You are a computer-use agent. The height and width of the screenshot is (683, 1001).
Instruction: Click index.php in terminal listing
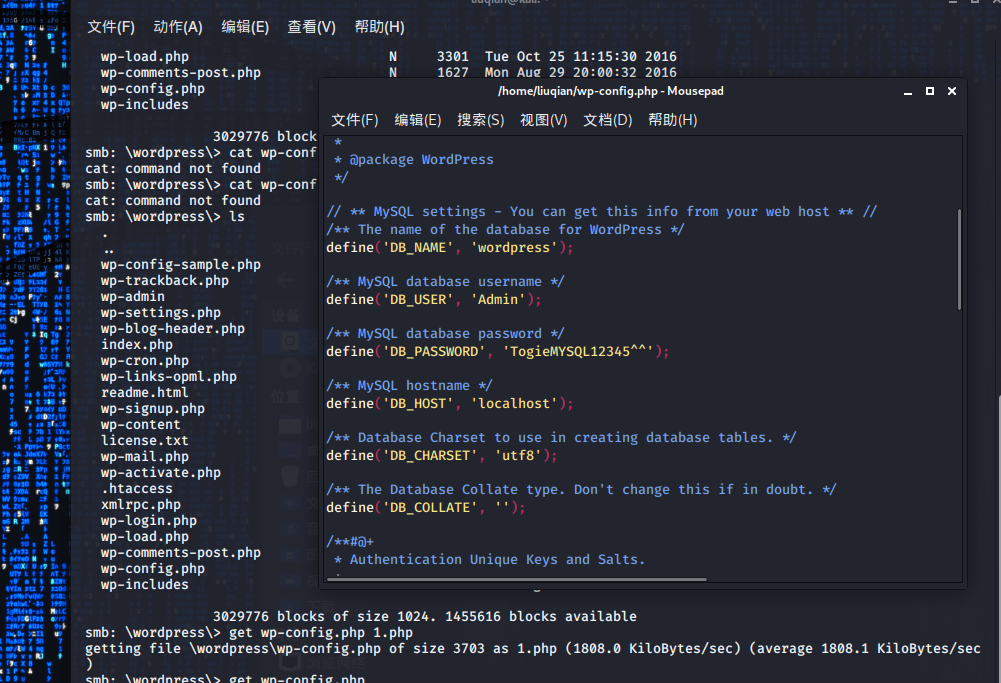tap(137, 345)
